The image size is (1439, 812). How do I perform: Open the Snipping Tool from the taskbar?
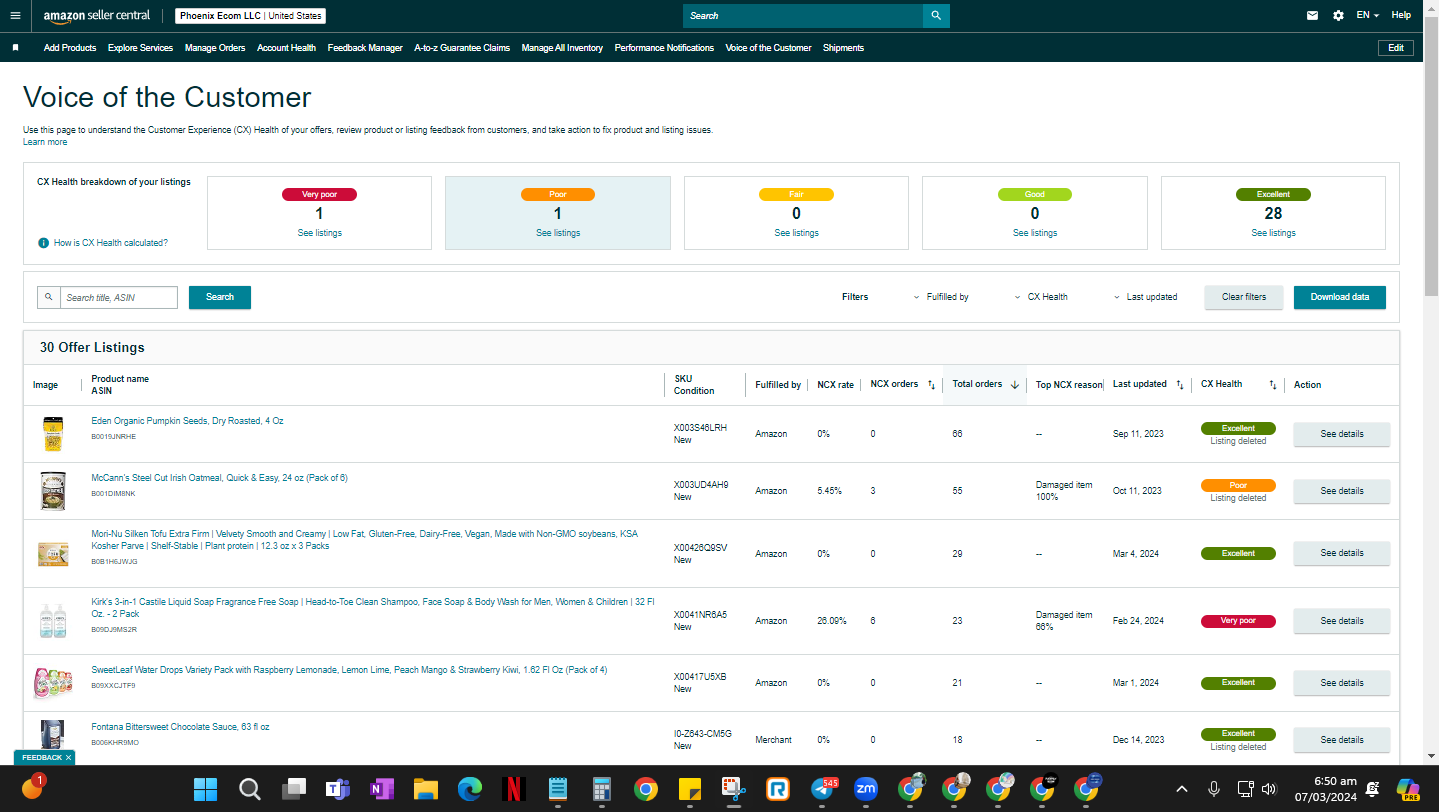pyautogui.click(x=734, y=789)
